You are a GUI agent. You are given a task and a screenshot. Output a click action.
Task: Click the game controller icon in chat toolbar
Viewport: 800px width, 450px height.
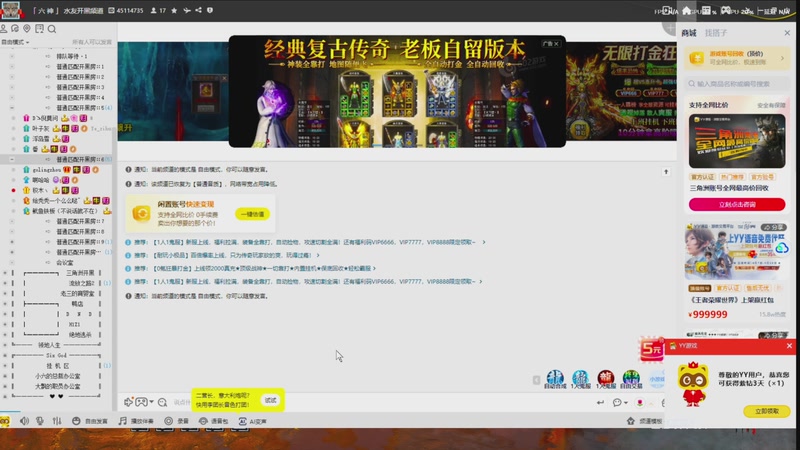141,402
